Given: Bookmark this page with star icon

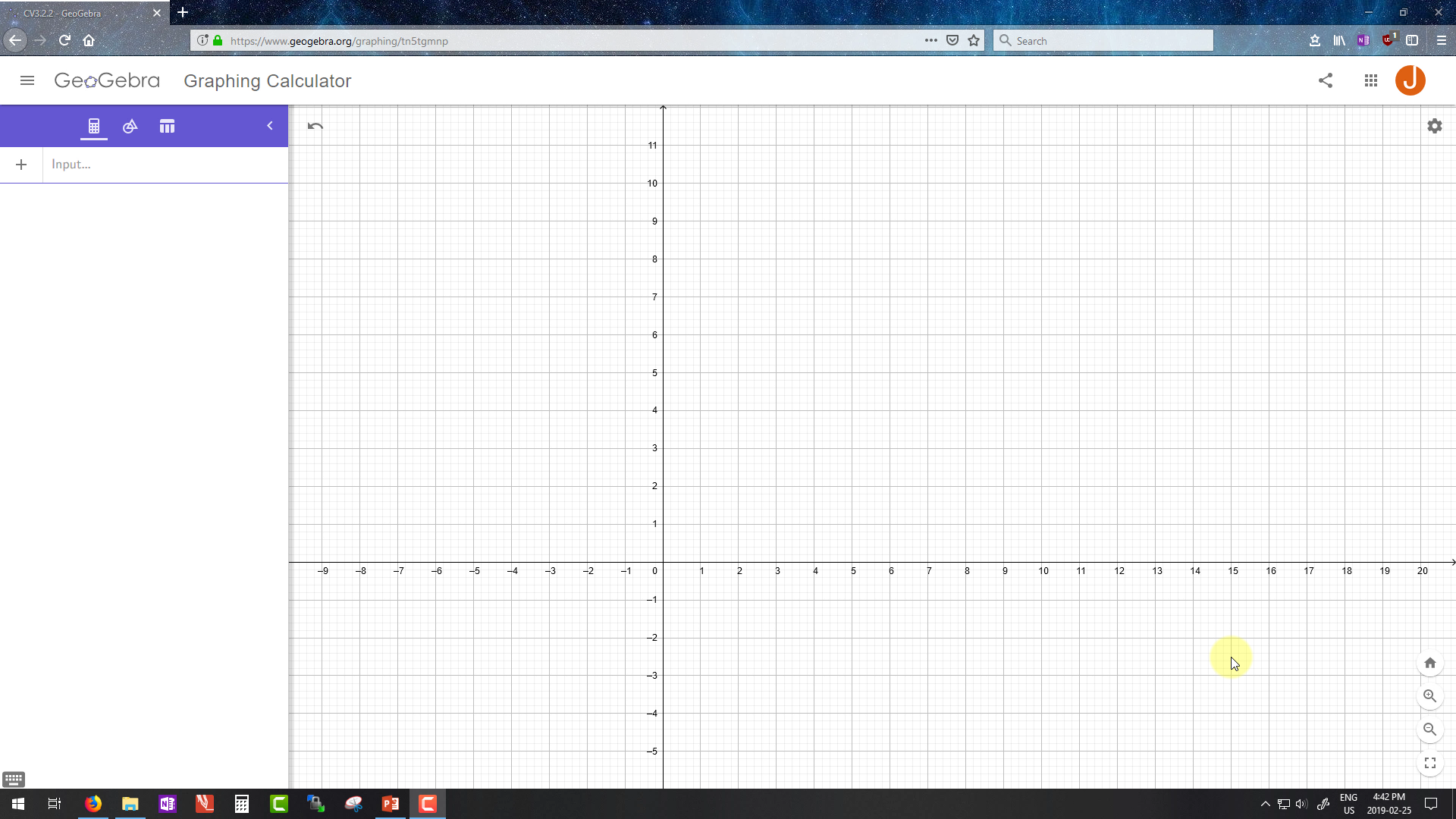Looking at the screenshot, I should click(x=974, y=41).
